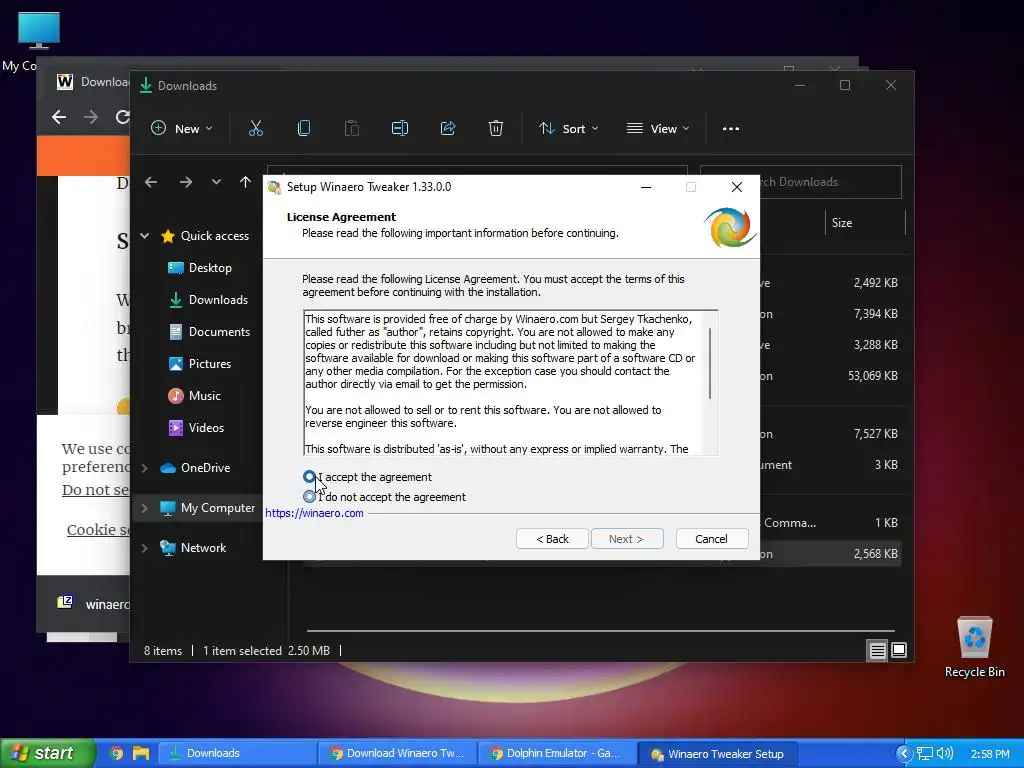Collapse the Quick access tree node
This screenshot has height=768, width=1024.
coord(145,236)
